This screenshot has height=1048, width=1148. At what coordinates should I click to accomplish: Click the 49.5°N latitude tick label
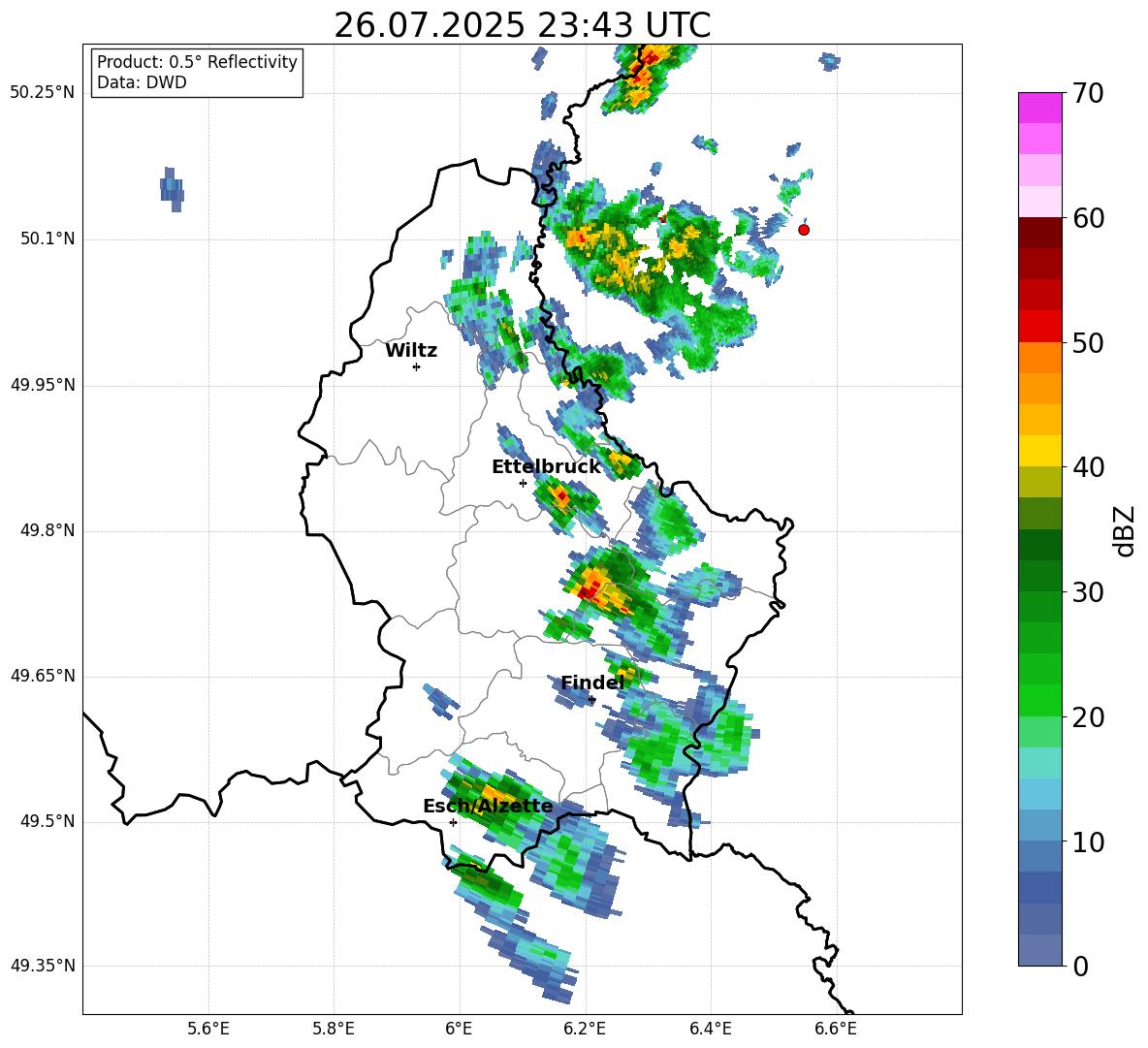(x=47, y=821)
